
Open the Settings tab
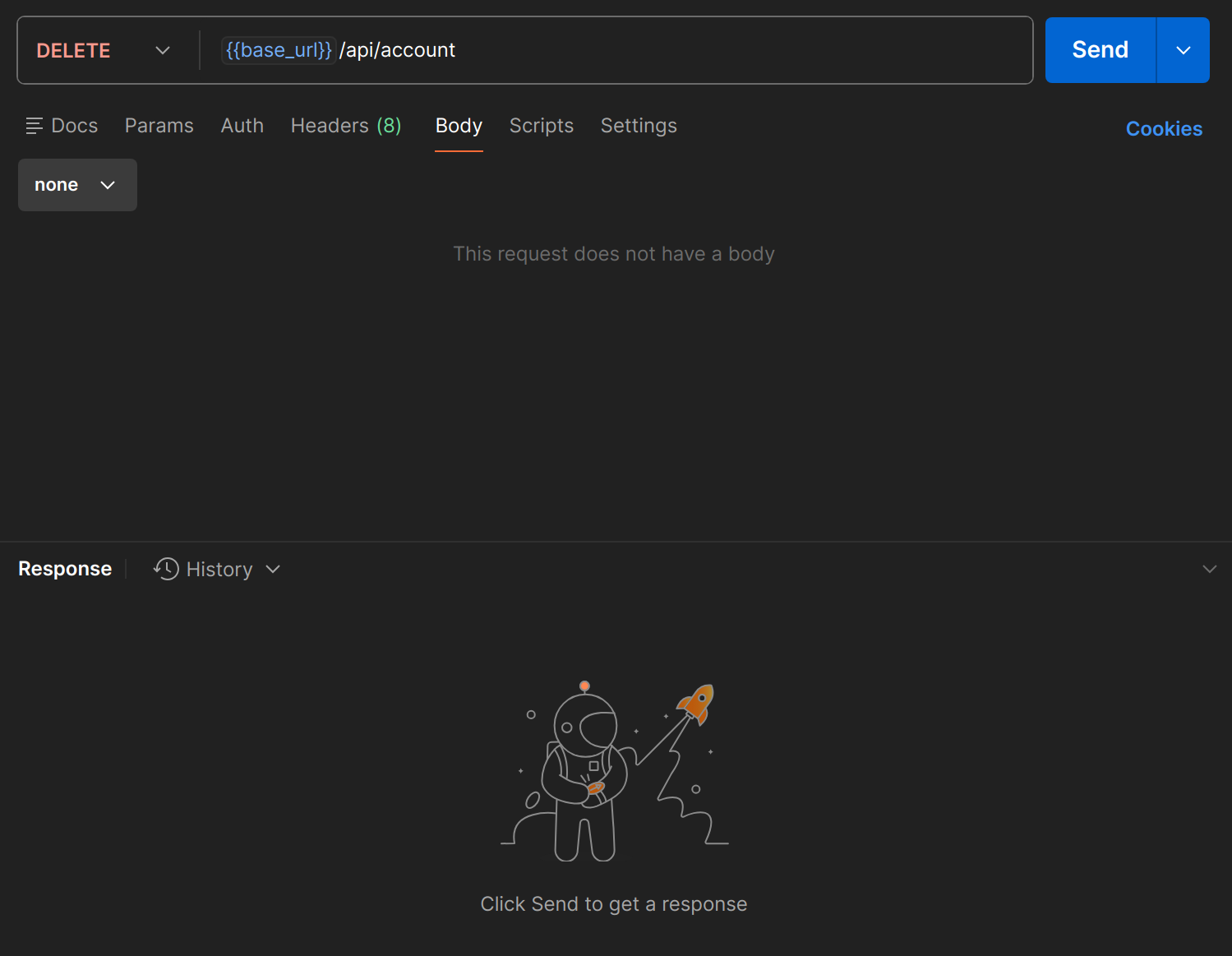(639, 126)
